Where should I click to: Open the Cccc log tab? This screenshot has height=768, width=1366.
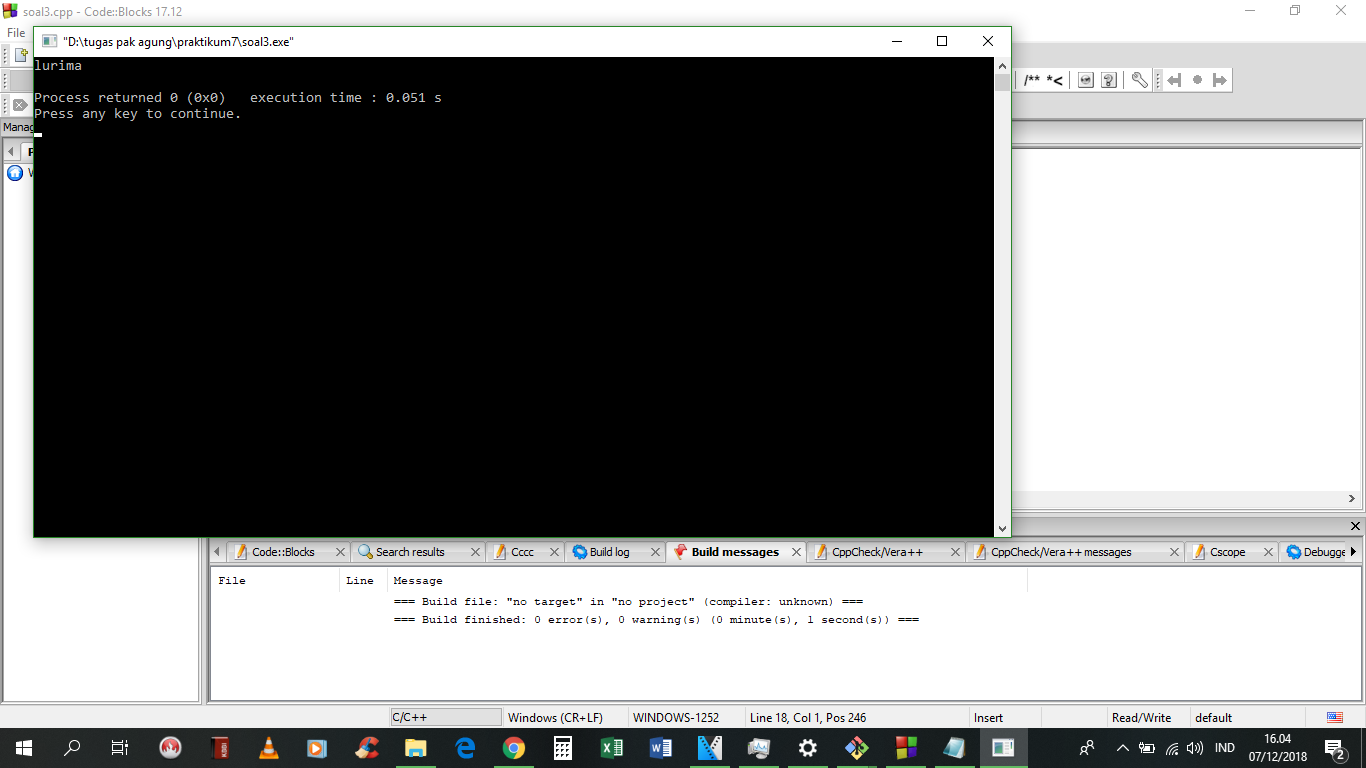522,552
